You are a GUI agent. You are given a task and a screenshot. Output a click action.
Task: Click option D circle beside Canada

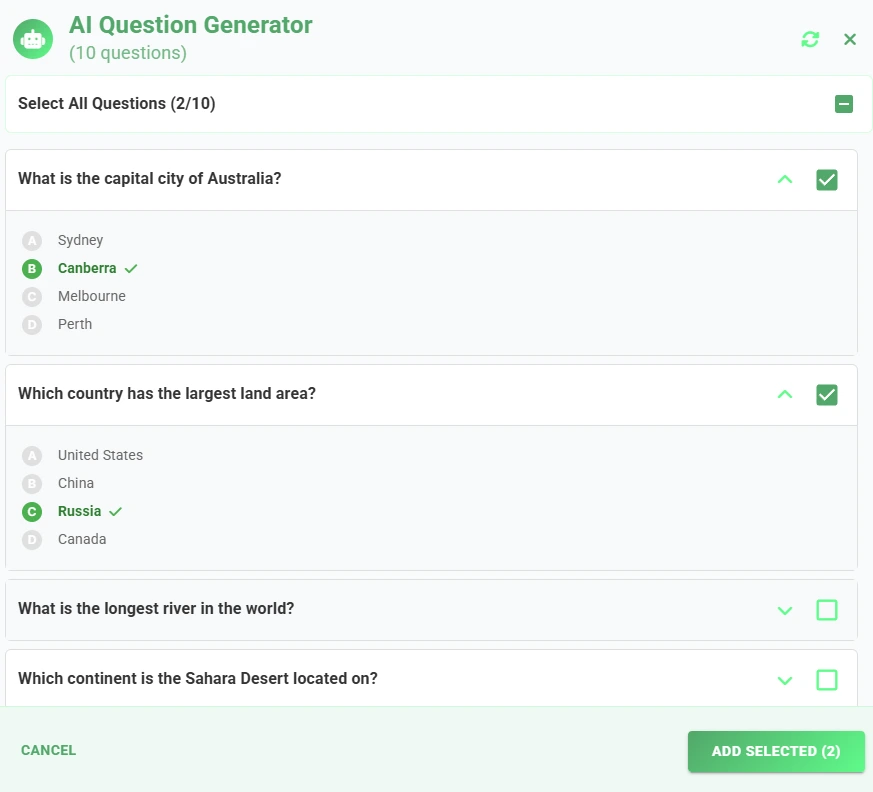coord(32,539)
